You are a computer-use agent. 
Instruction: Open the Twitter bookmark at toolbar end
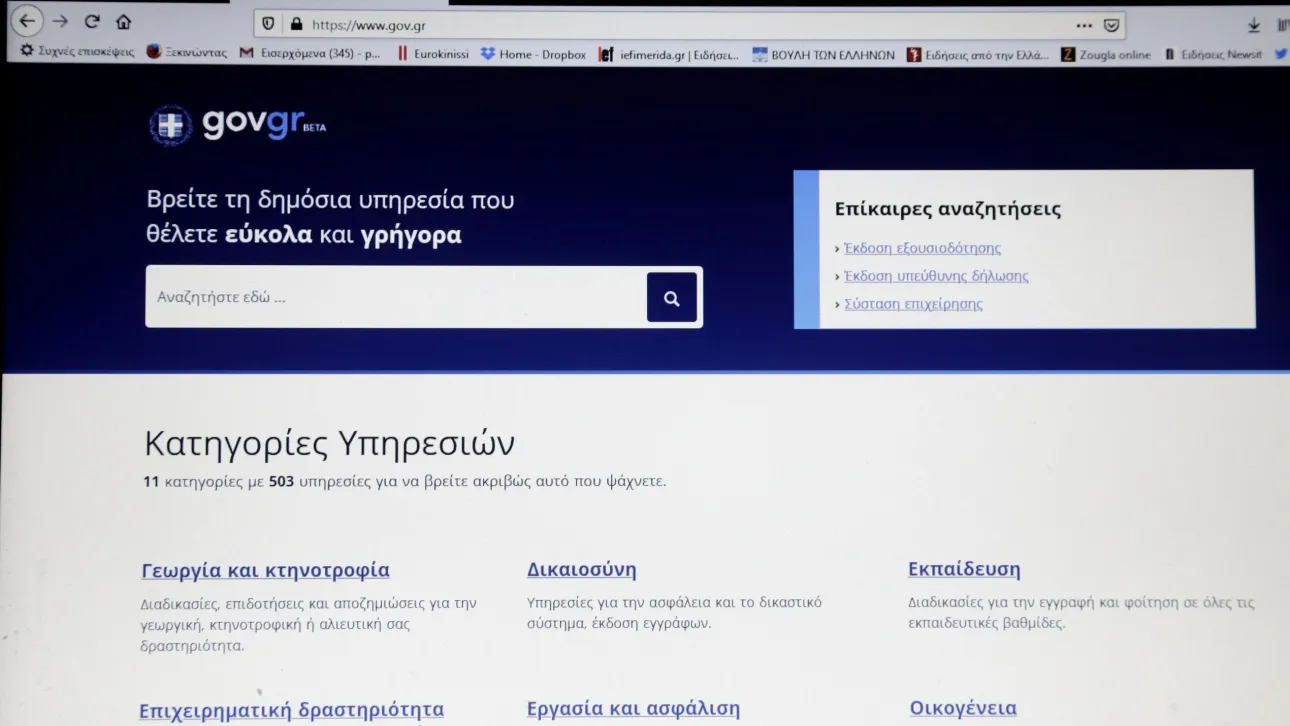coord(1281,54)
